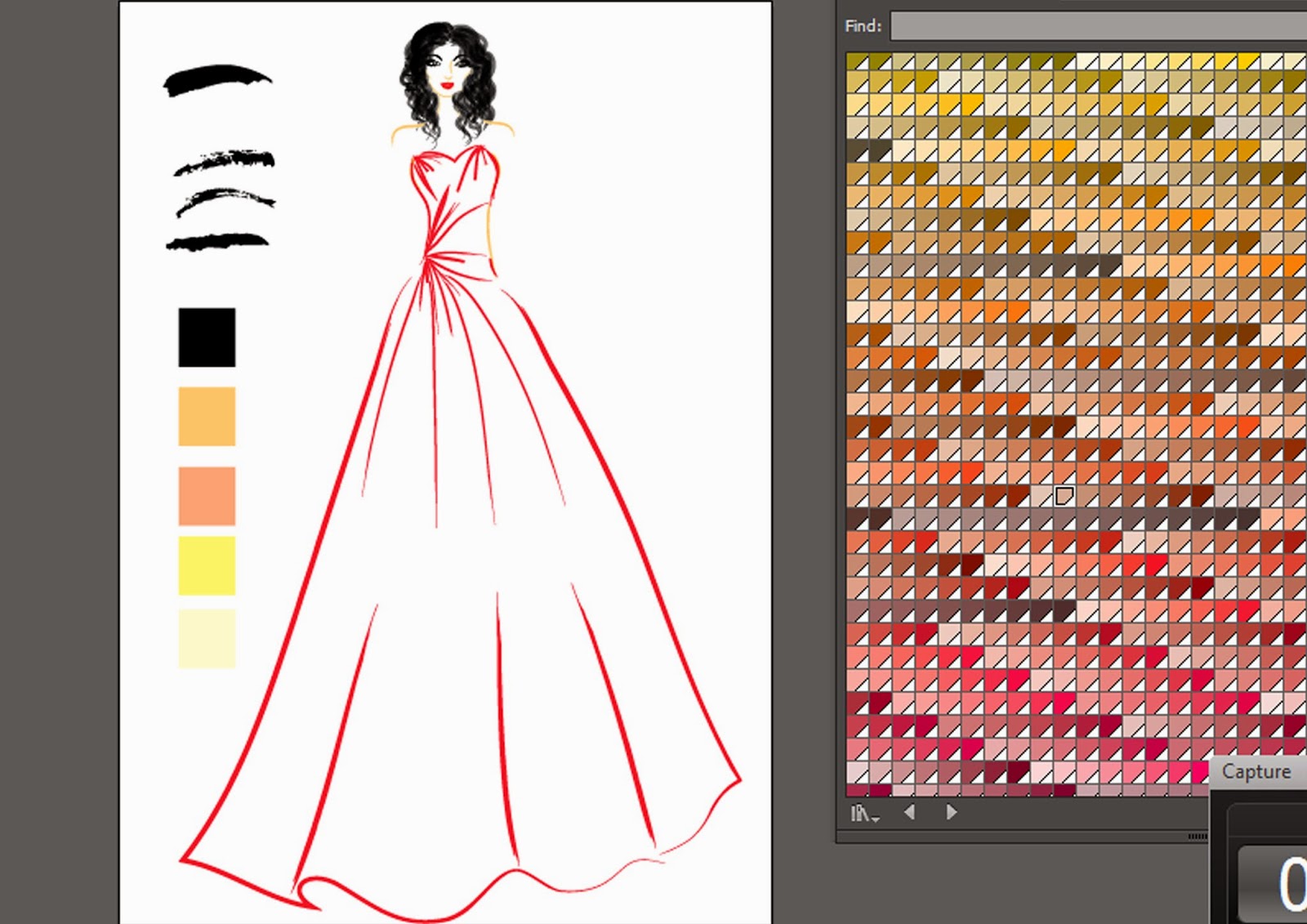Click the black square swatch on the canvas
1307x924 pixels.
[207, 337]
